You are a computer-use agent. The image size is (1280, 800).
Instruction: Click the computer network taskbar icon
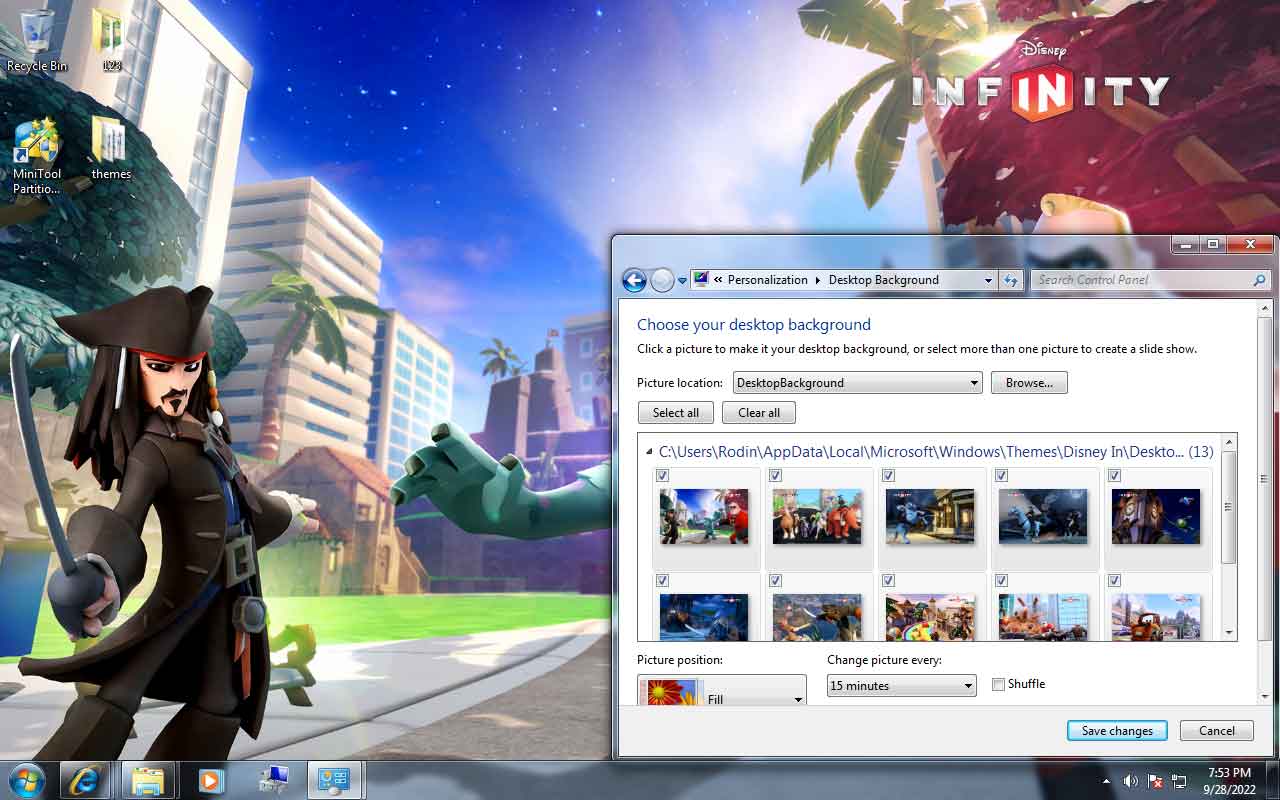[x=272, y=780]
